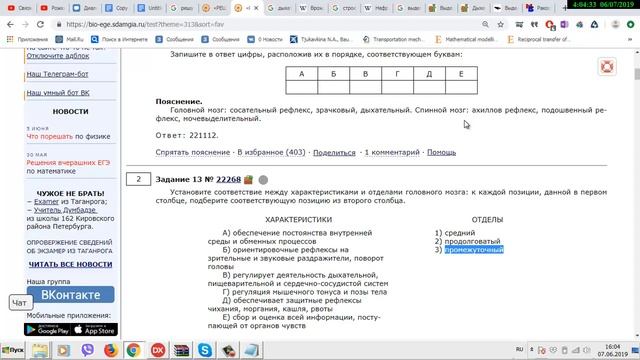640x360 pixels.
Task: Open the Mail.Ru bookmark
Action: coord(69,40)
